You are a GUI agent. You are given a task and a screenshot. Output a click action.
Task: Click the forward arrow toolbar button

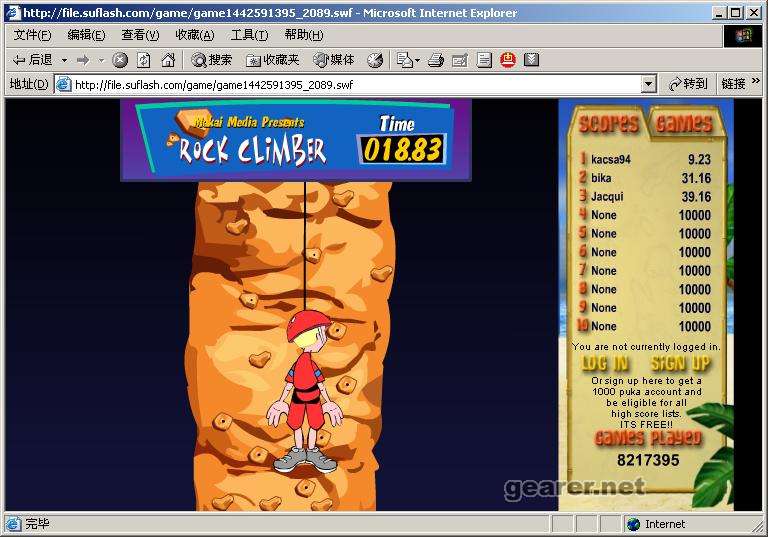83,60
